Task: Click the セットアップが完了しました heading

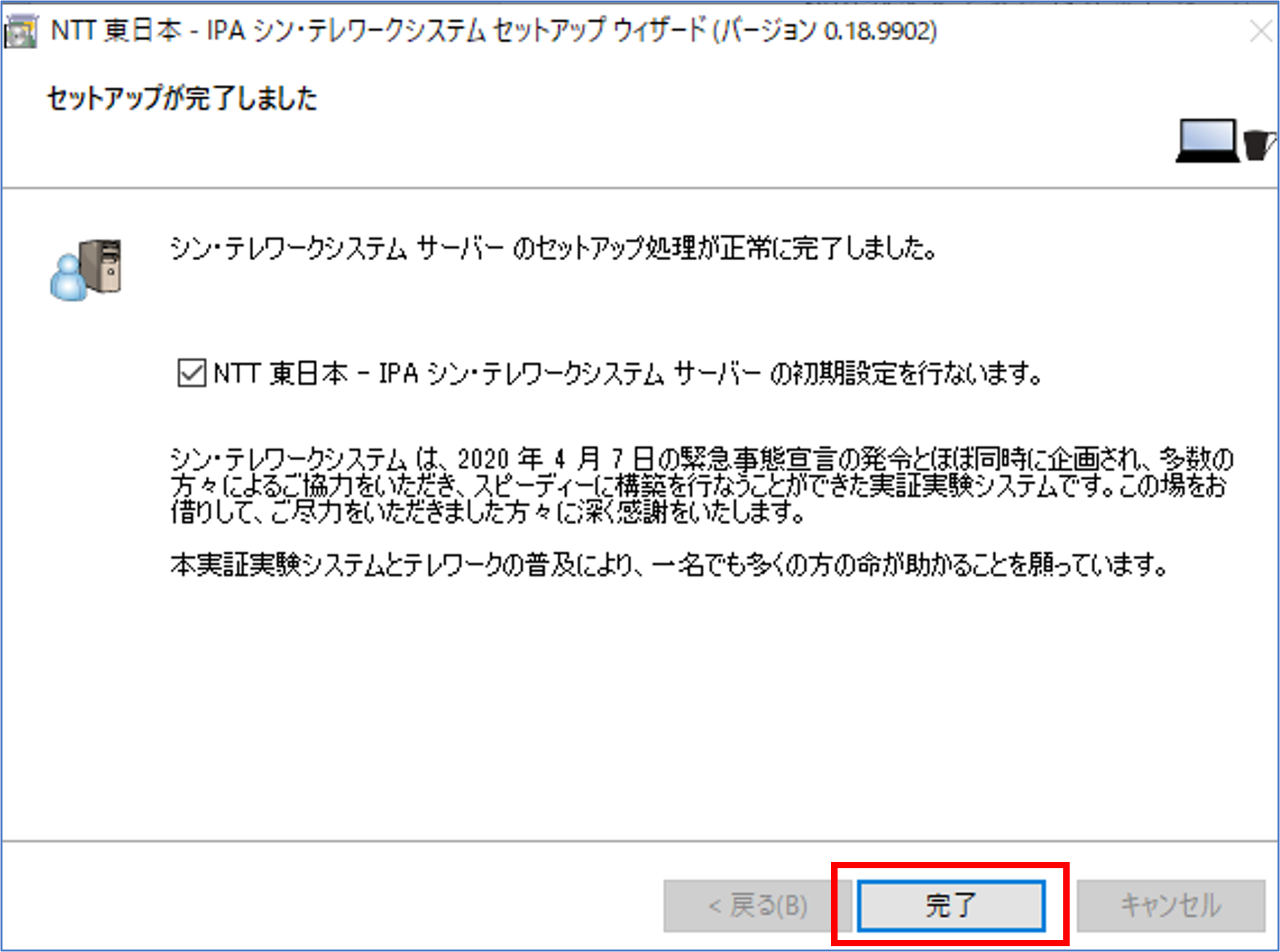Action: pos(182,98)
